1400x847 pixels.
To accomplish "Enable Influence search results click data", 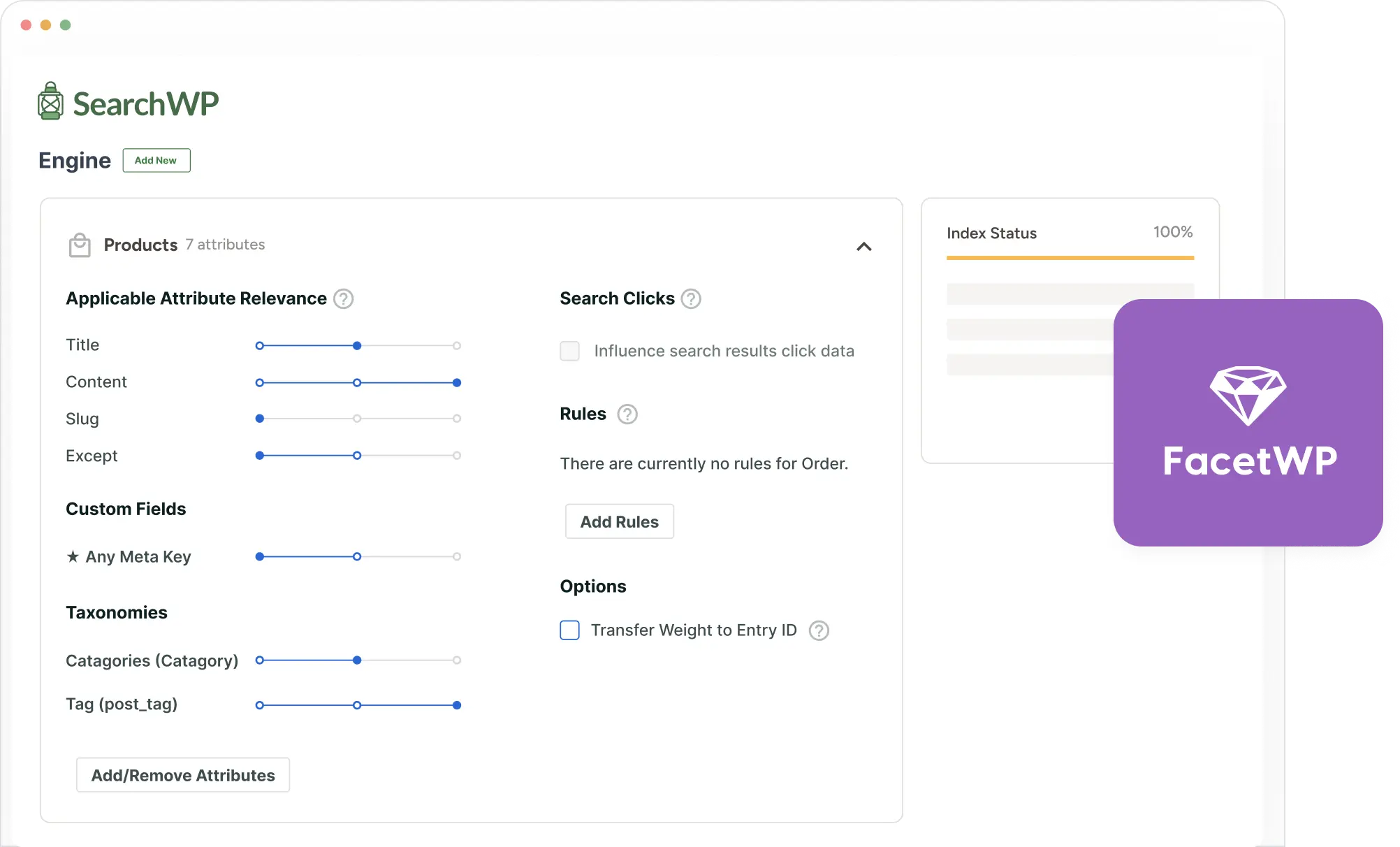I will [x=570, y=351].
